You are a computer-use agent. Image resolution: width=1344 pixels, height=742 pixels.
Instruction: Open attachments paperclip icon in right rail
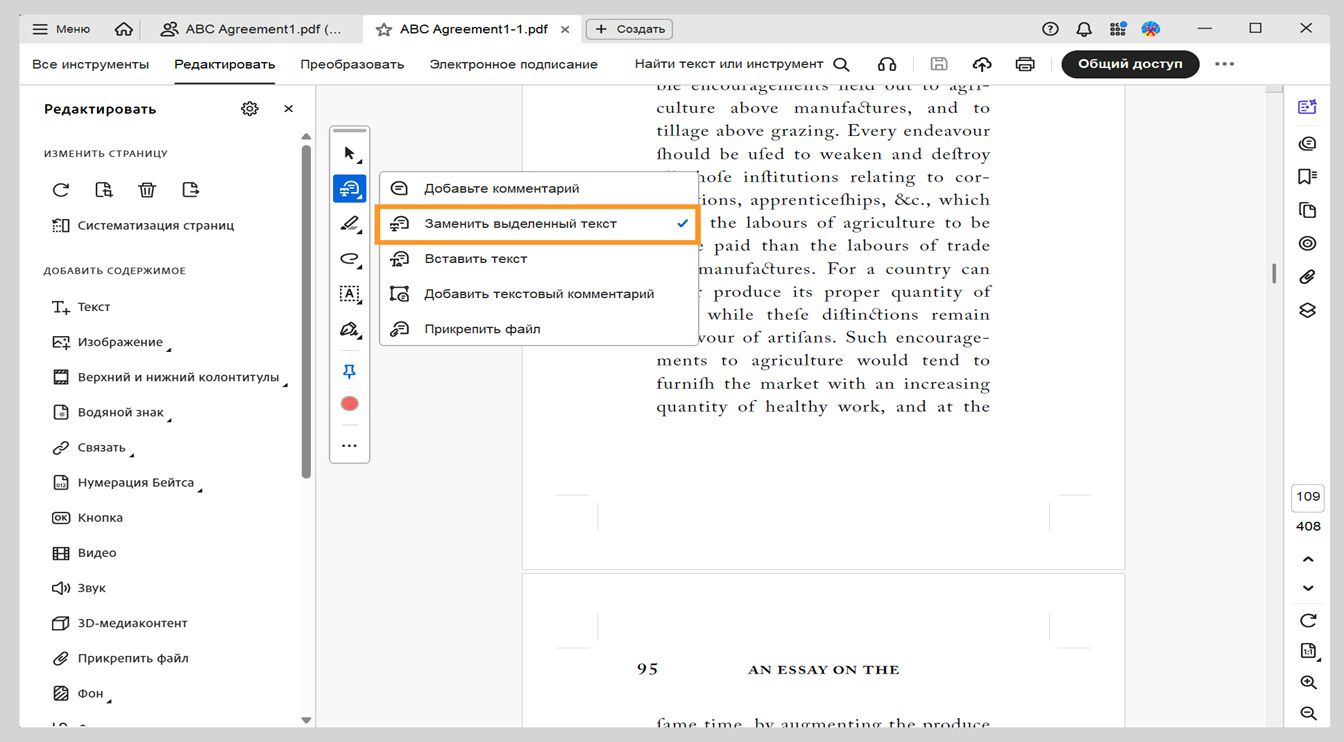click(1307, 277)
